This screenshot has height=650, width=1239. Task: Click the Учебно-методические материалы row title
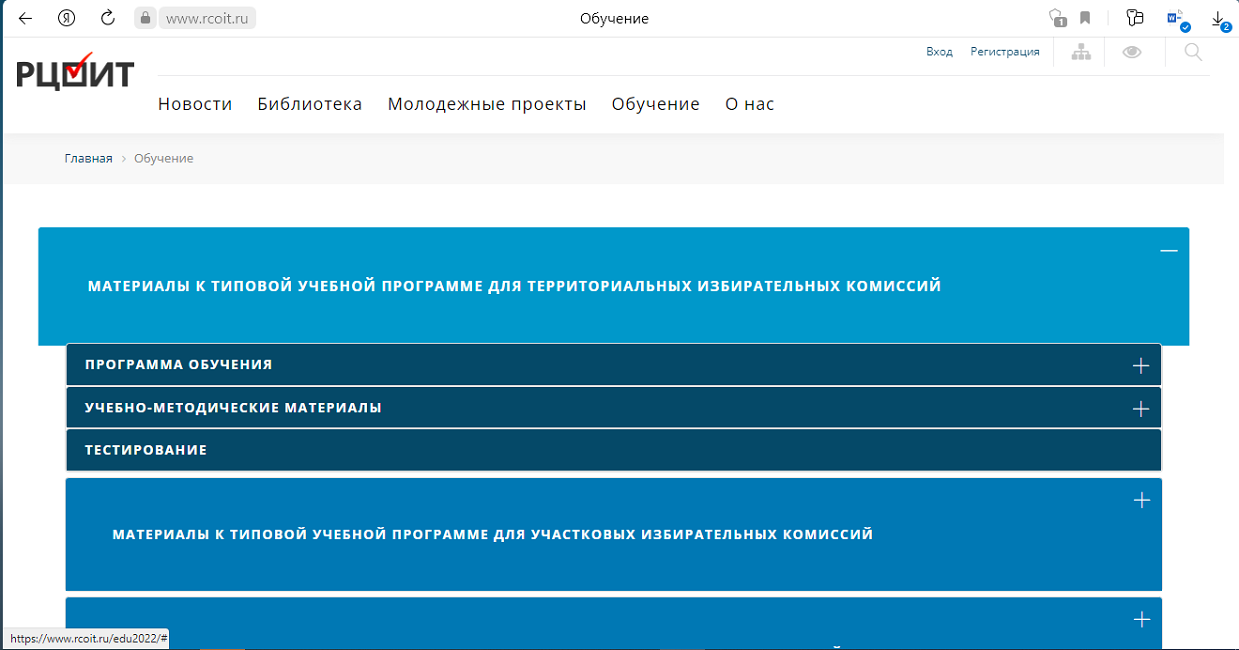pos(233,408)
